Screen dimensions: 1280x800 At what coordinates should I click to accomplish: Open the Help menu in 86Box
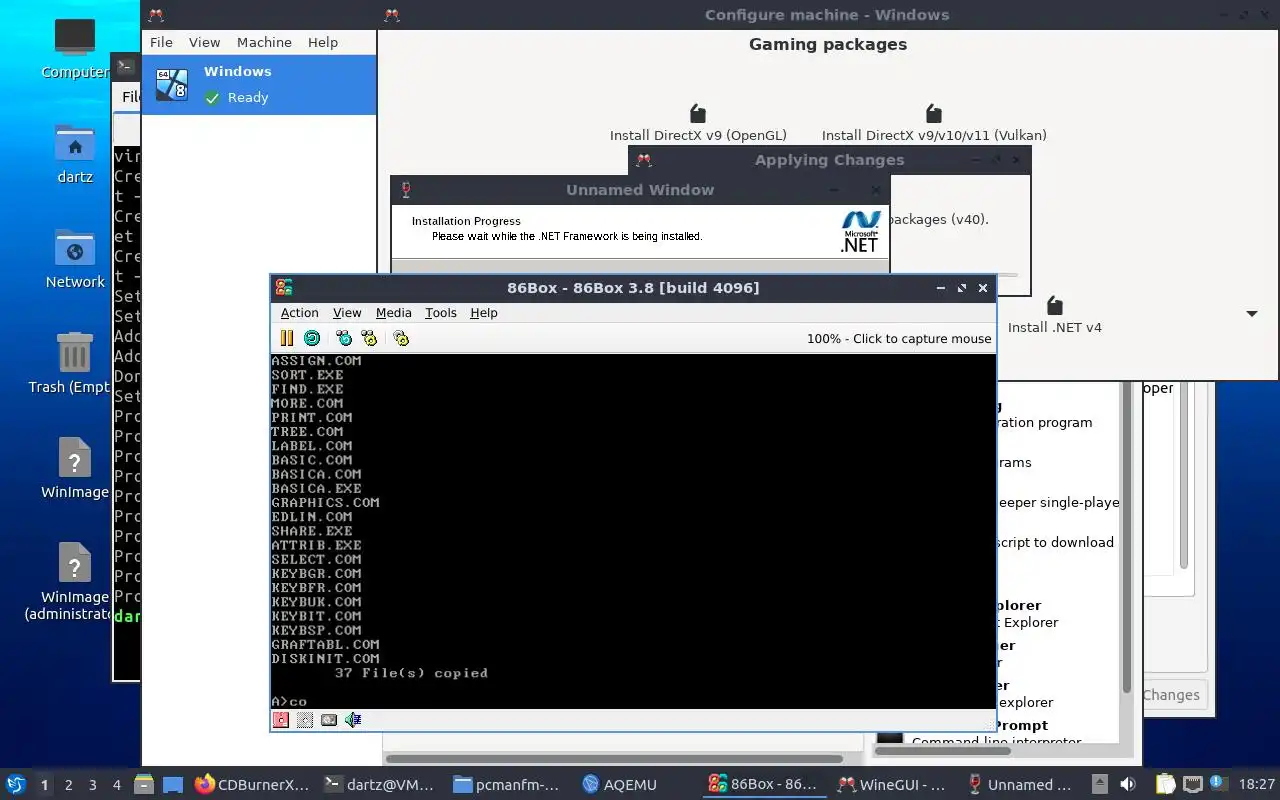pyautogui.click(x=484, y=312)
